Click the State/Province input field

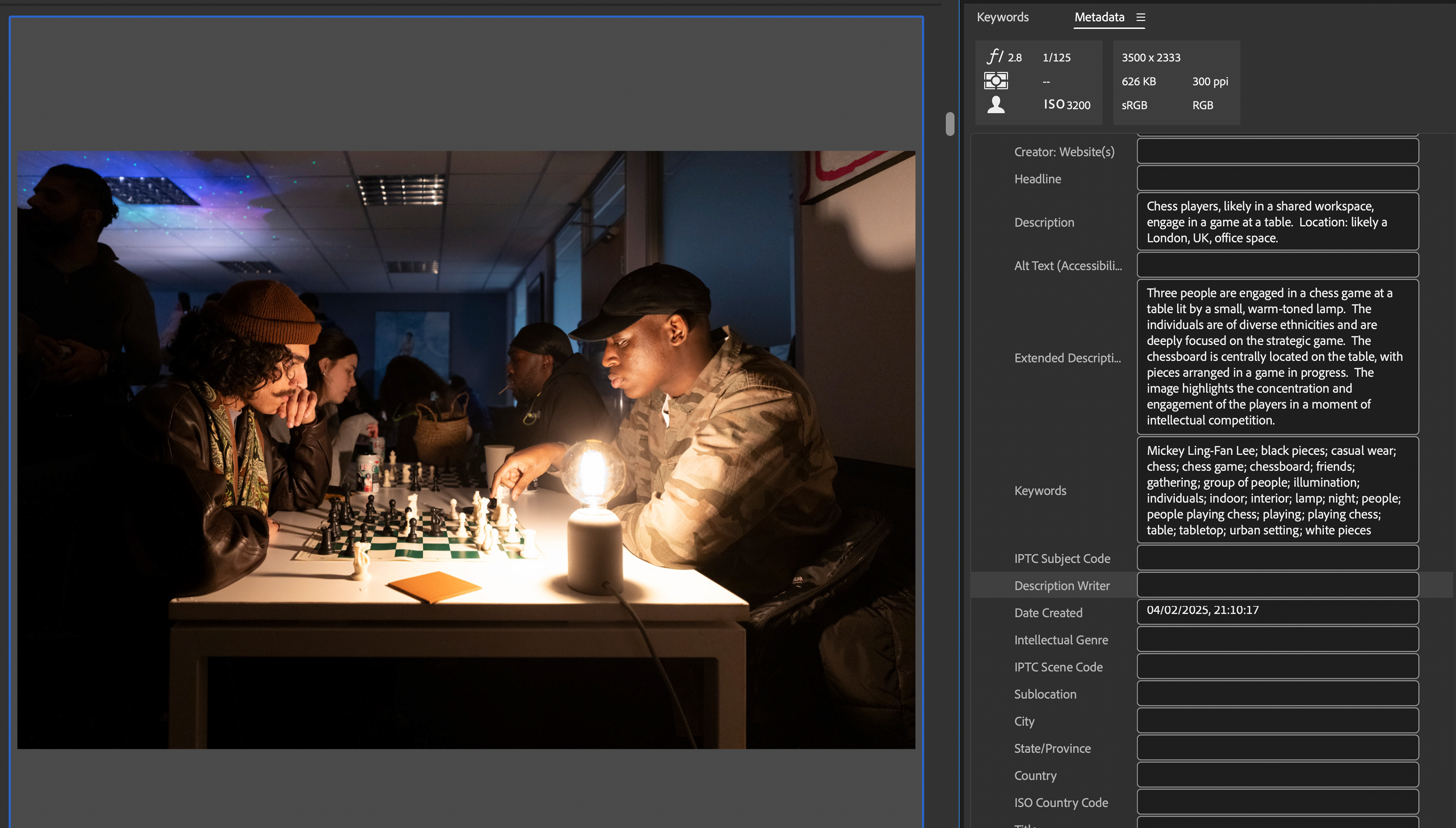[1277, 748]
